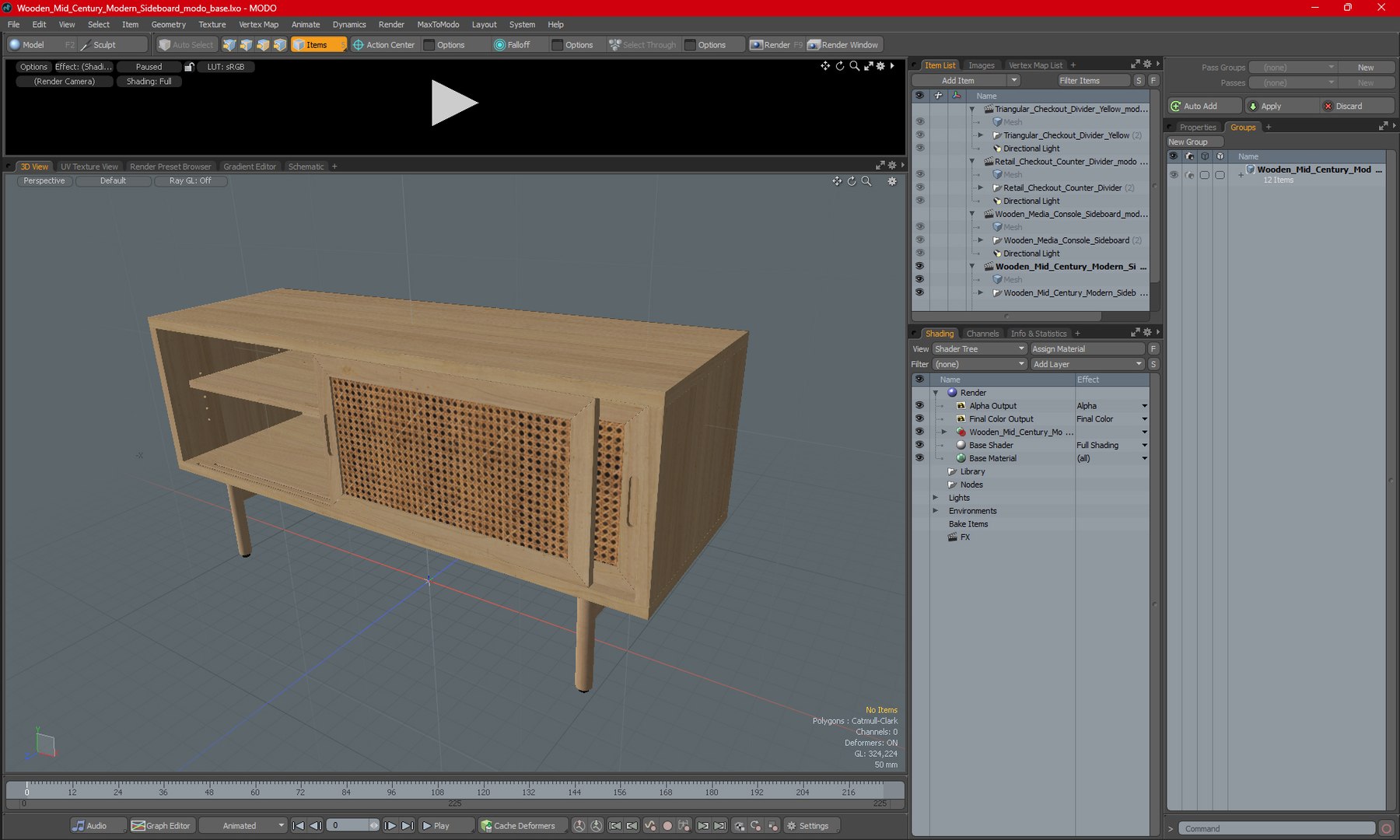Expand the Environments node
Screen dimensions: 1400x840
(x=936, y=512)
